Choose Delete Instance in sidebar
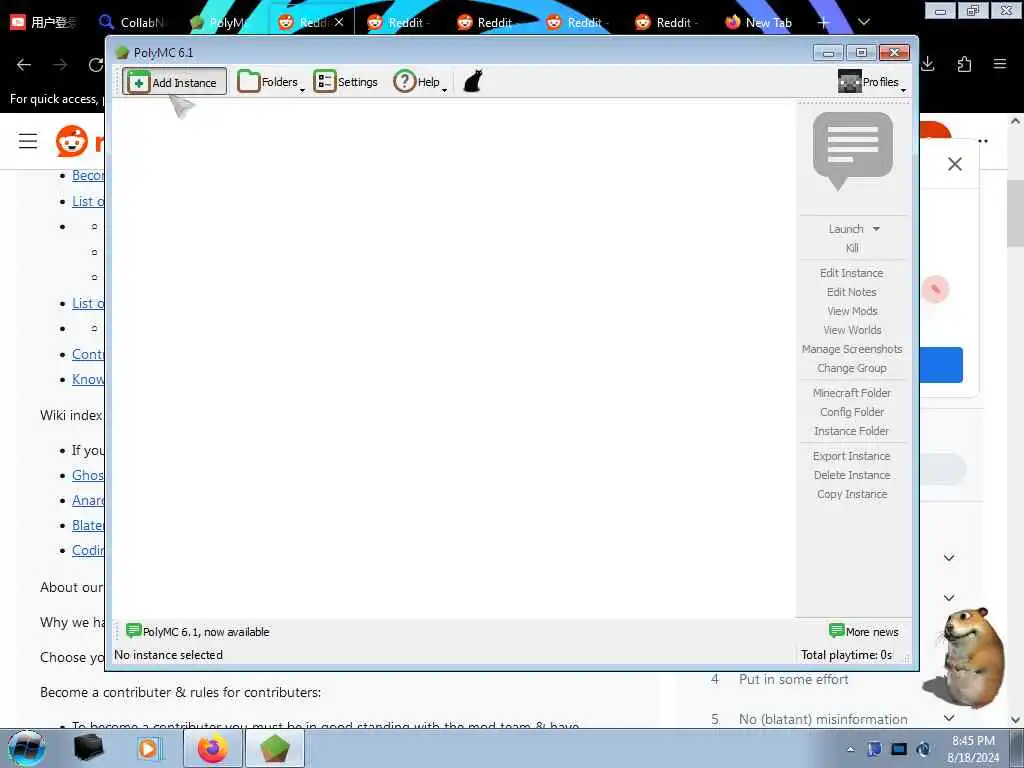Image resolution: width=1024 pixels, height=768 pixels. tap(852, 475)
